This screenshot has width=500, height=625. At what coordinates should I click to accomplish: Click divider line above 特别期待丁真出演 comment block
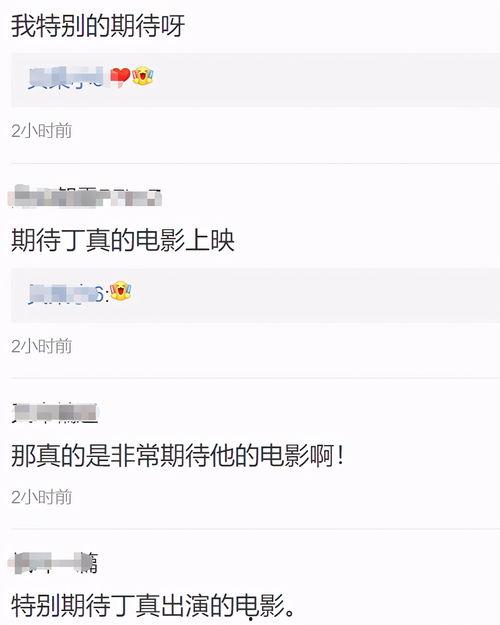coord(255,529)
